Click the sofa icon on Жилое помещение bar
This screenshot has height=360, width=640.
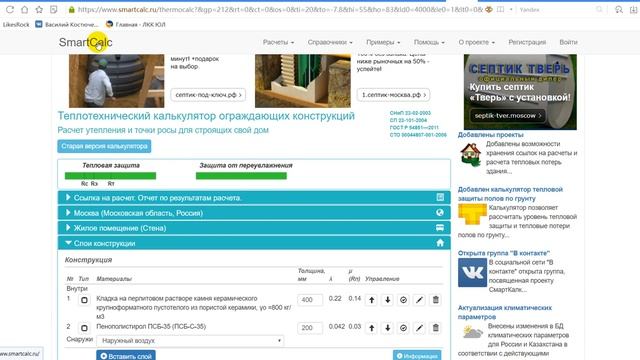click(440, 228)
